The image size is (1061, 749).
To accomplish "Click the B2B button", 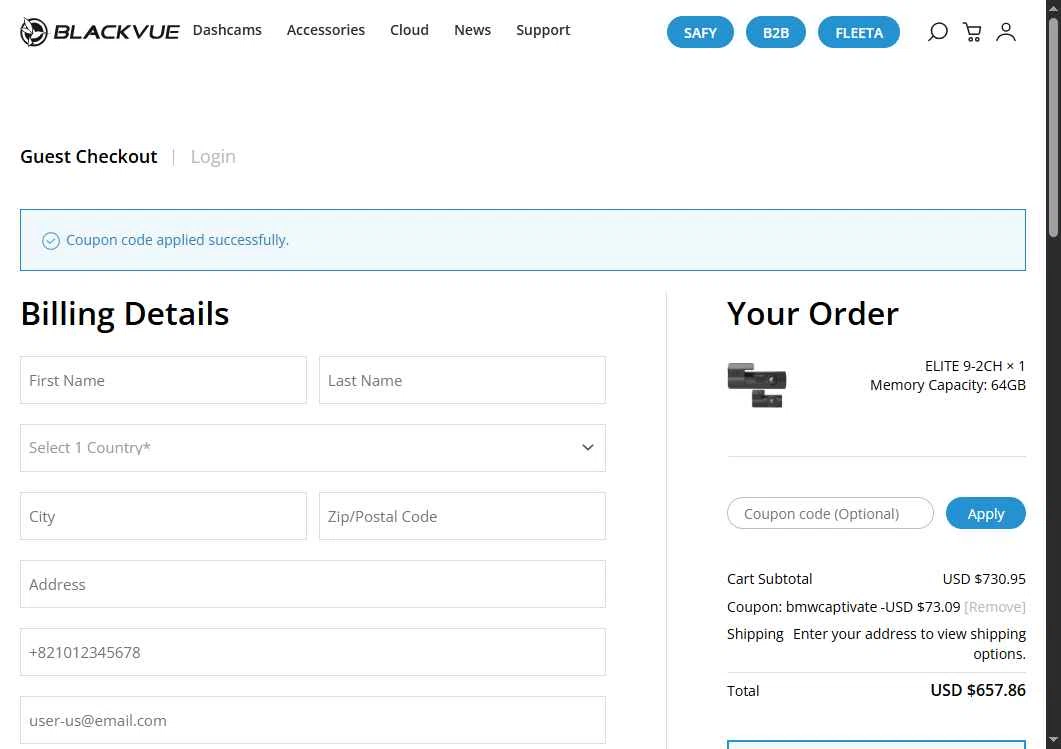I will tap(775, 32).
